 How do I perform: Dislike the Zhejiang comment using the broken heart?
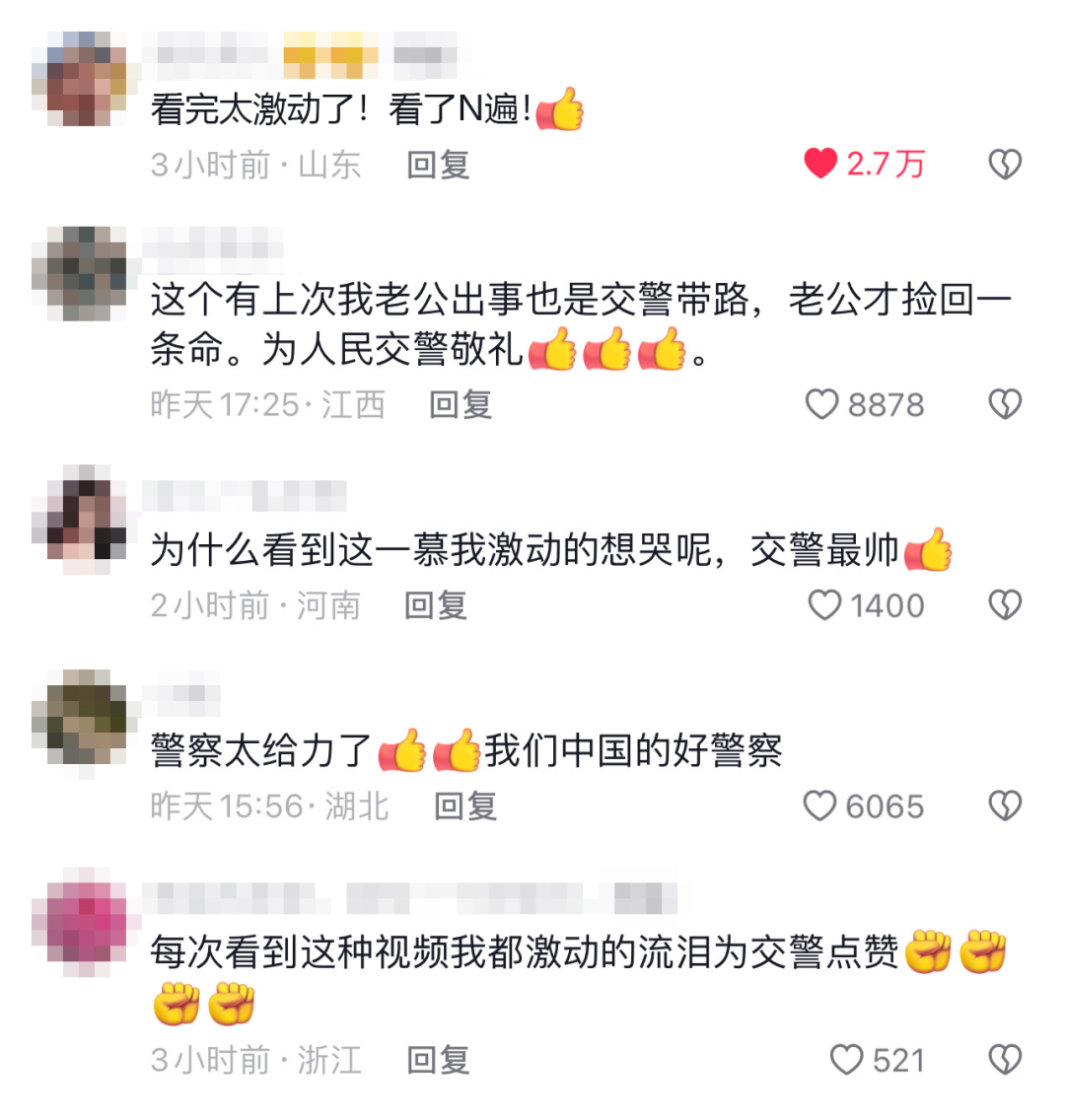(1005, 1059)
